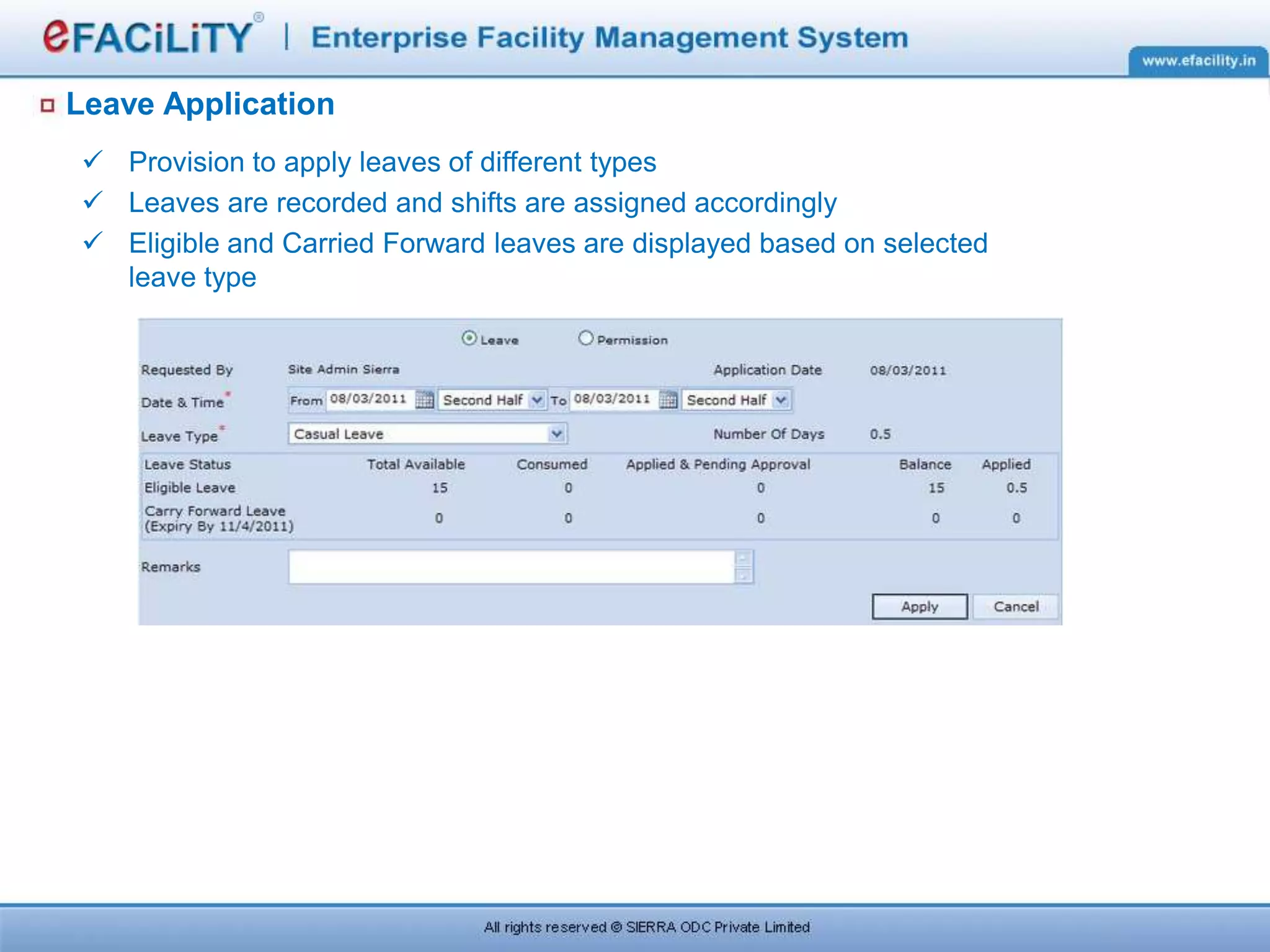Open the www.efacility.in link tab

tap(1198, 61)
